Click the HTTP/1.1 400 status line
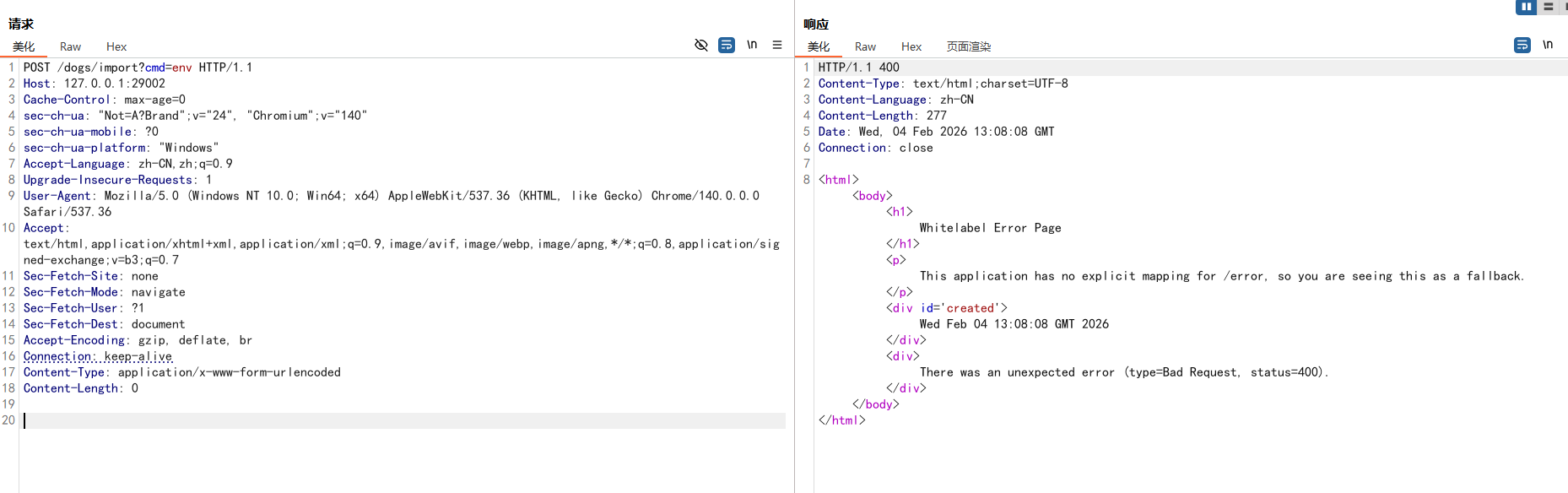 (x=858, y=68)
